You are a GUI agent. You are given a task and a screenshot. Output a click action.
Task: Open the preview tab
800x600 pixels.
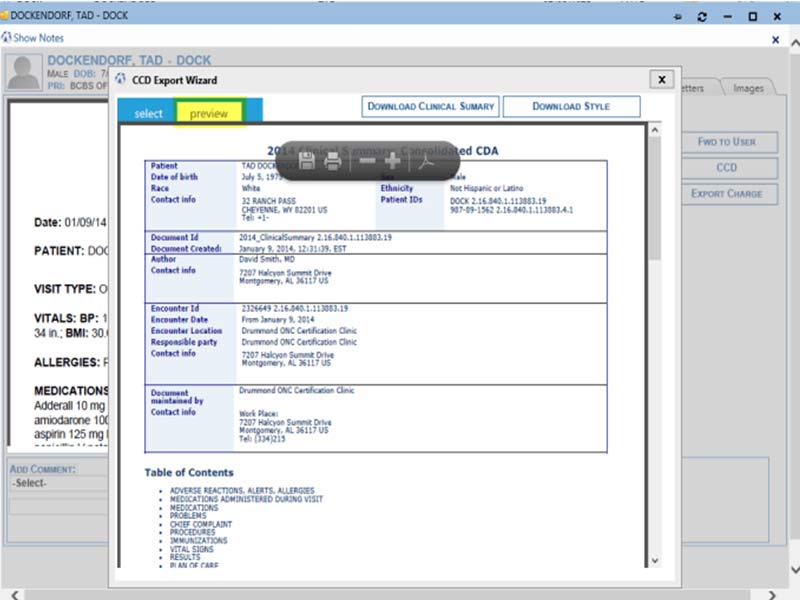[209, 113]
